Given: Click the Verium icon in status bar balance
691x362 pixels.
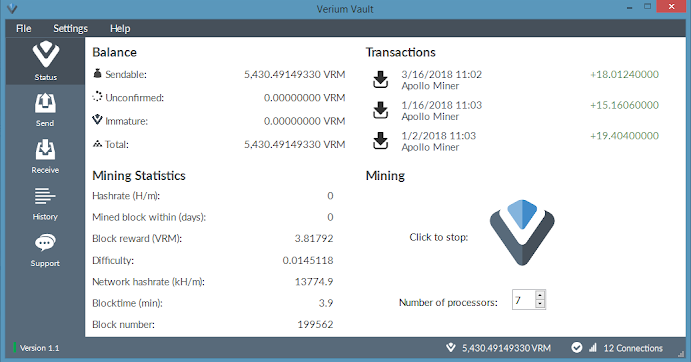Looking at the screenshot, I should [x=450, y=347].
